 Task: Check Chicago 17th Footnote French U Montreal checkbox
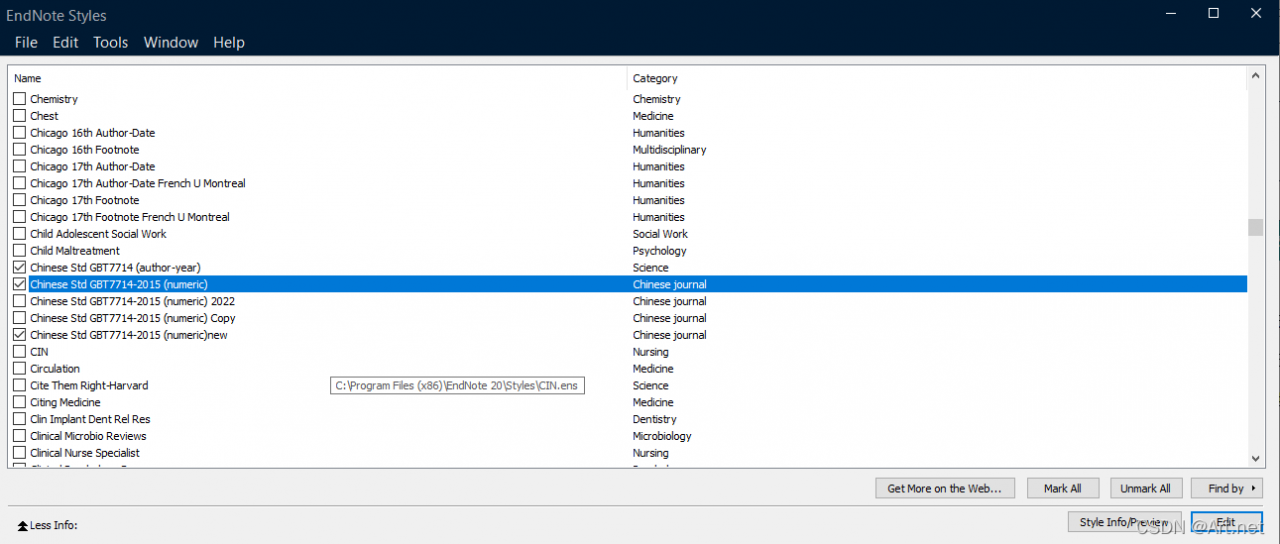[x=19, y=217]
